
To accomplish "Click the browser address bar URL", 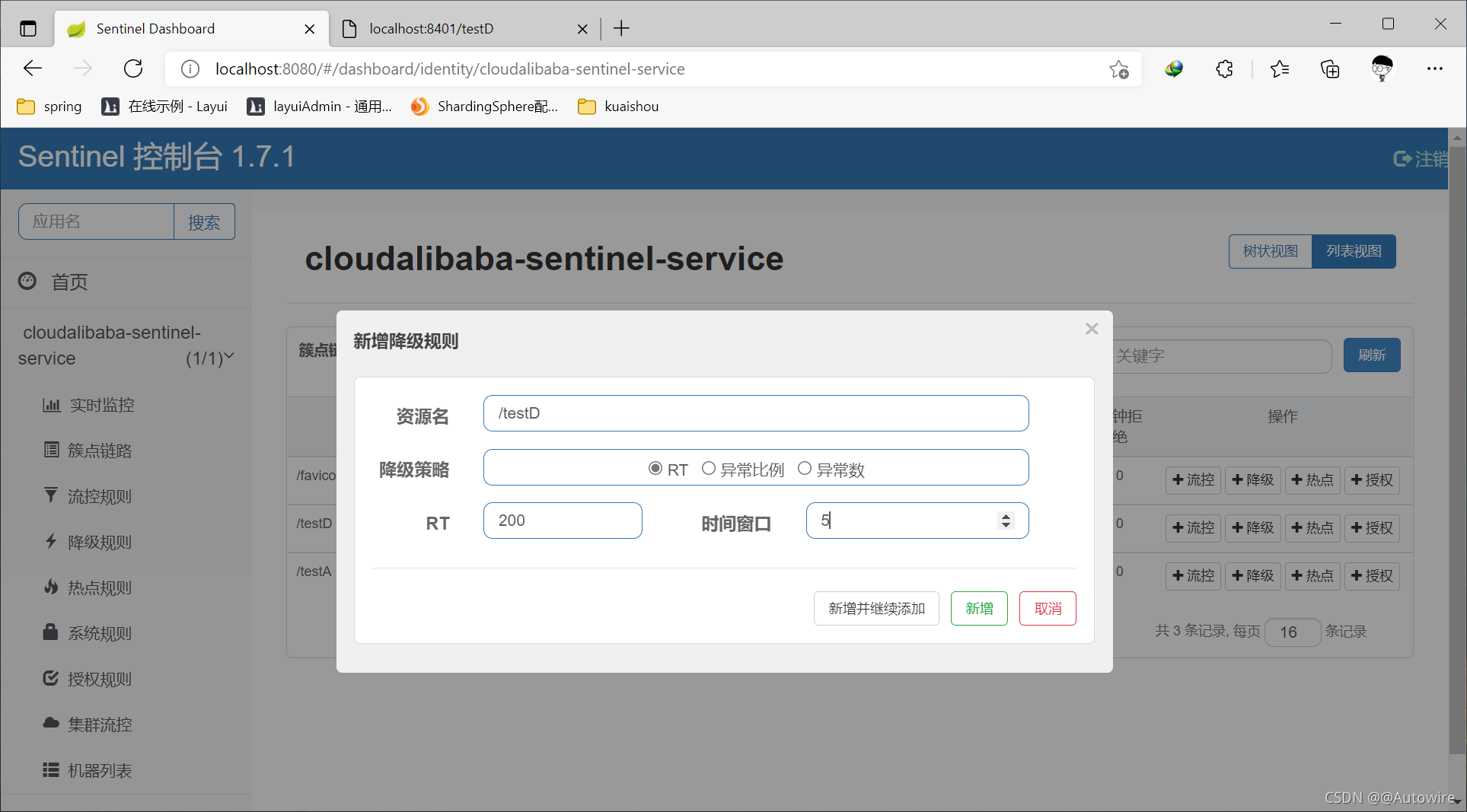I will click(450, 69).
